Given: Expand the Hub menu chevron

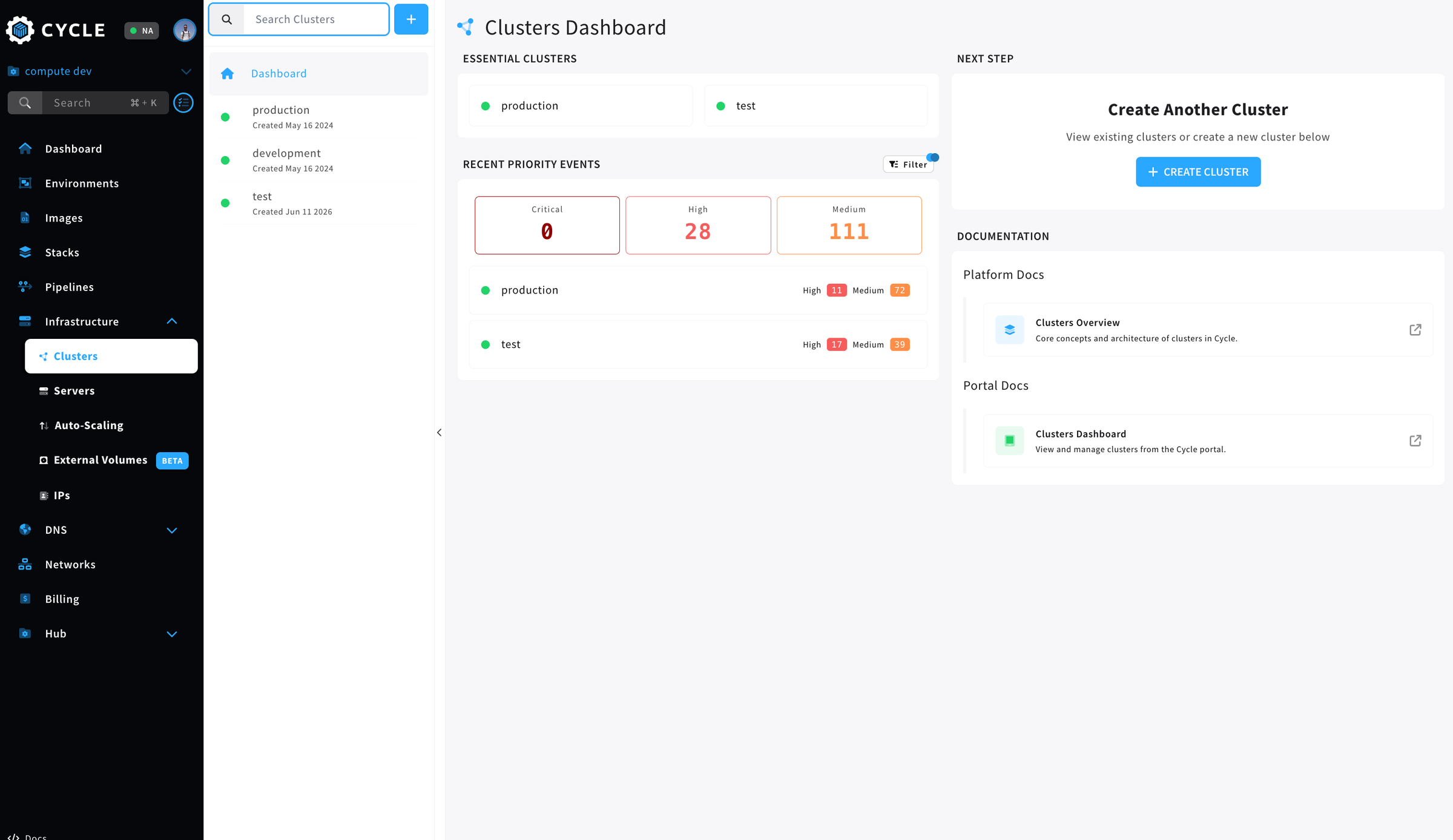Looking at the screenshot, I should [172, 634].
